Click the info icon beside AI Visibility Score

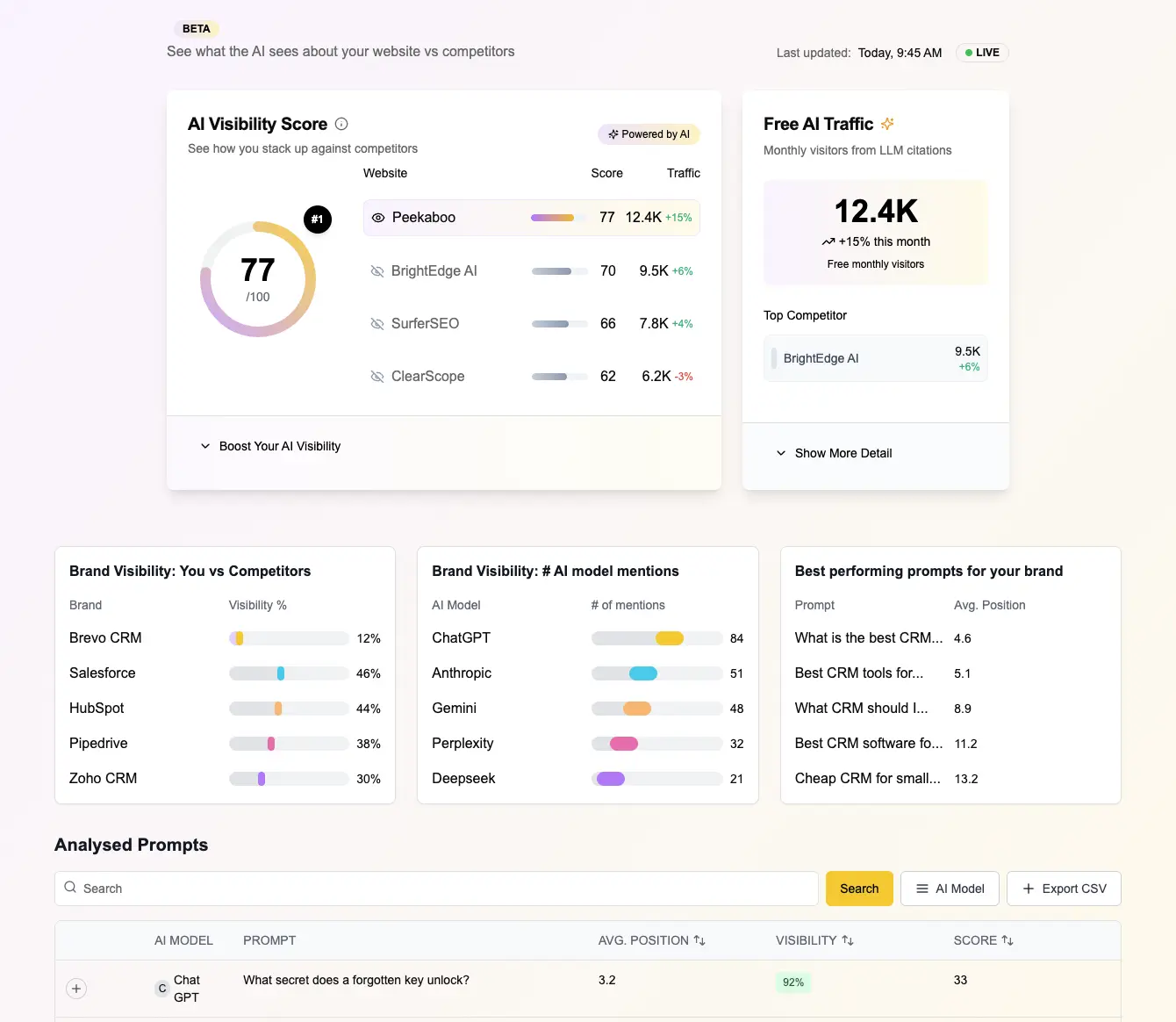341,124
